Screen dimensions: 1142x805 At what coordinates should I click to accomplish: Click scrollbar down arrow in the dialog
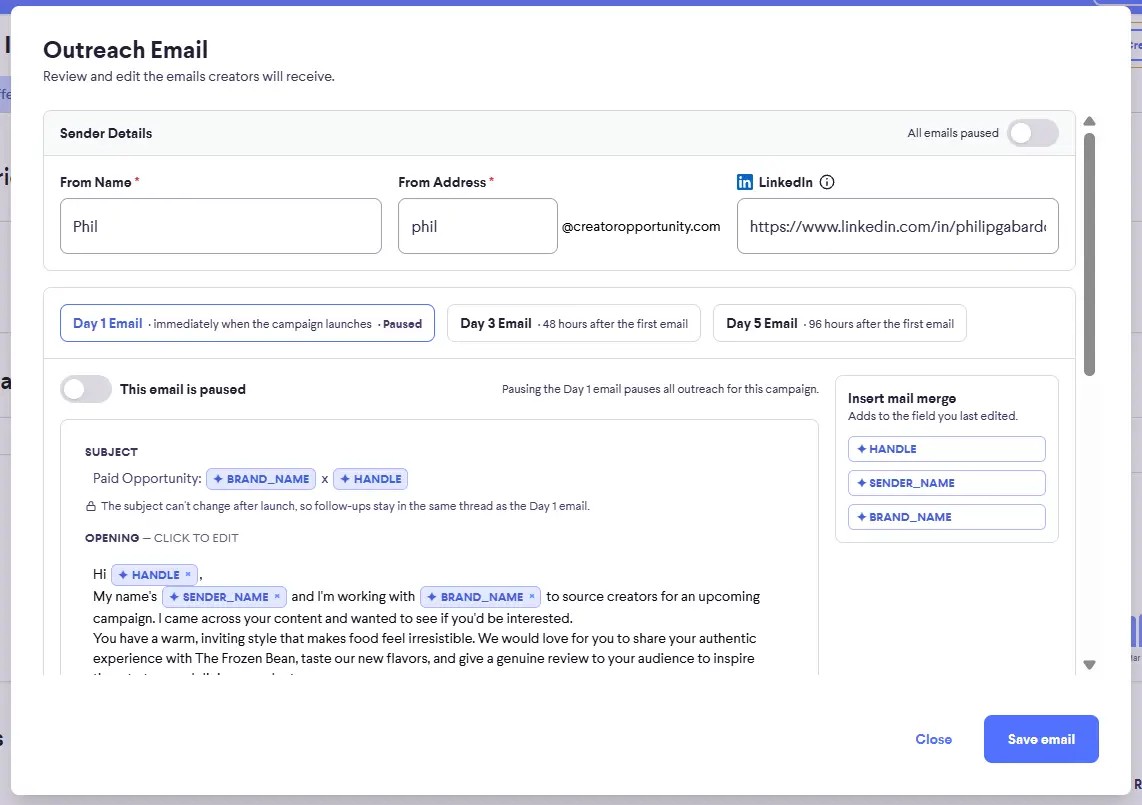coord(1090,664)
